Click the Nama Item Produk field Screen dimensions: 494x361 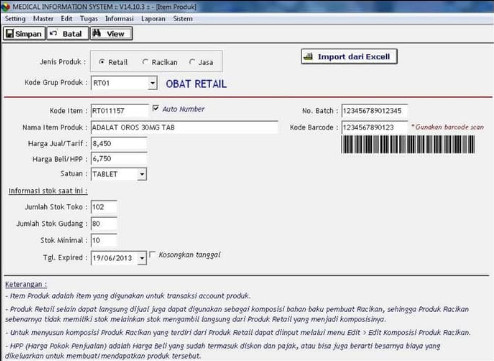(184, 127)
